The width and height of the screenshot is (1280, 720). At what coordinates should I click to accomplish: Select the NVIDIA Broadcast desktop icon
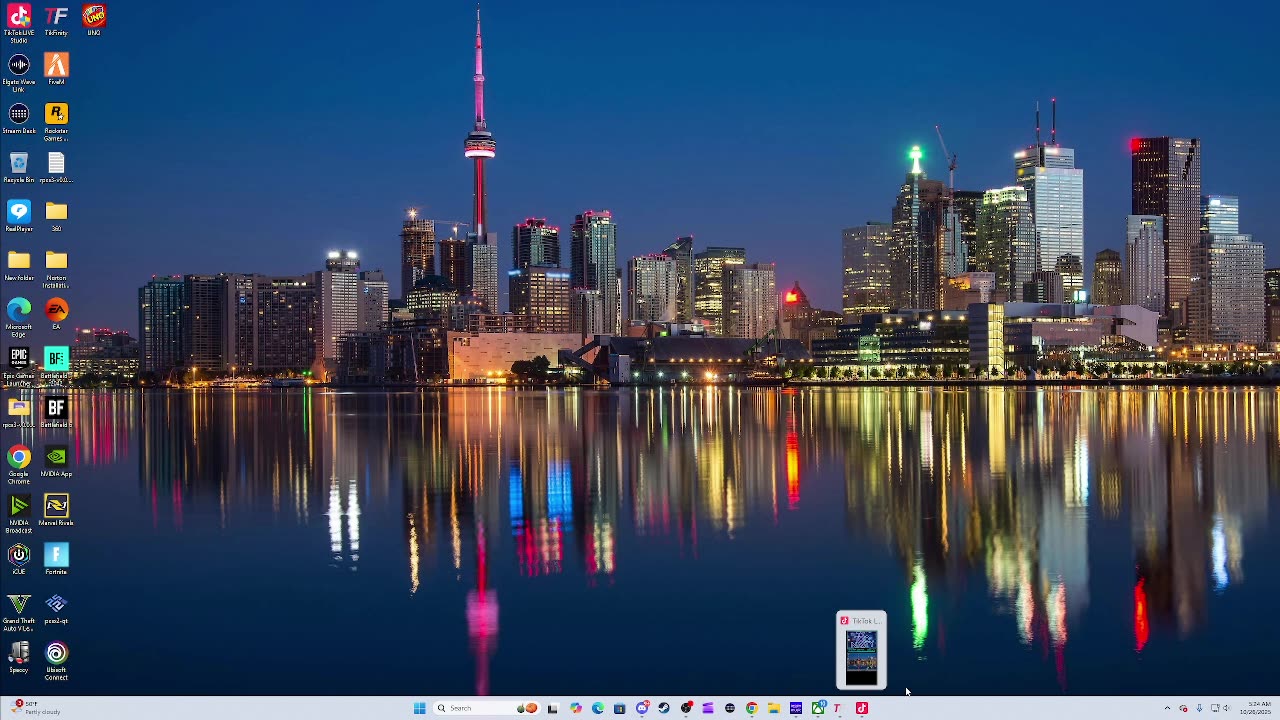[x=19, y=514]
